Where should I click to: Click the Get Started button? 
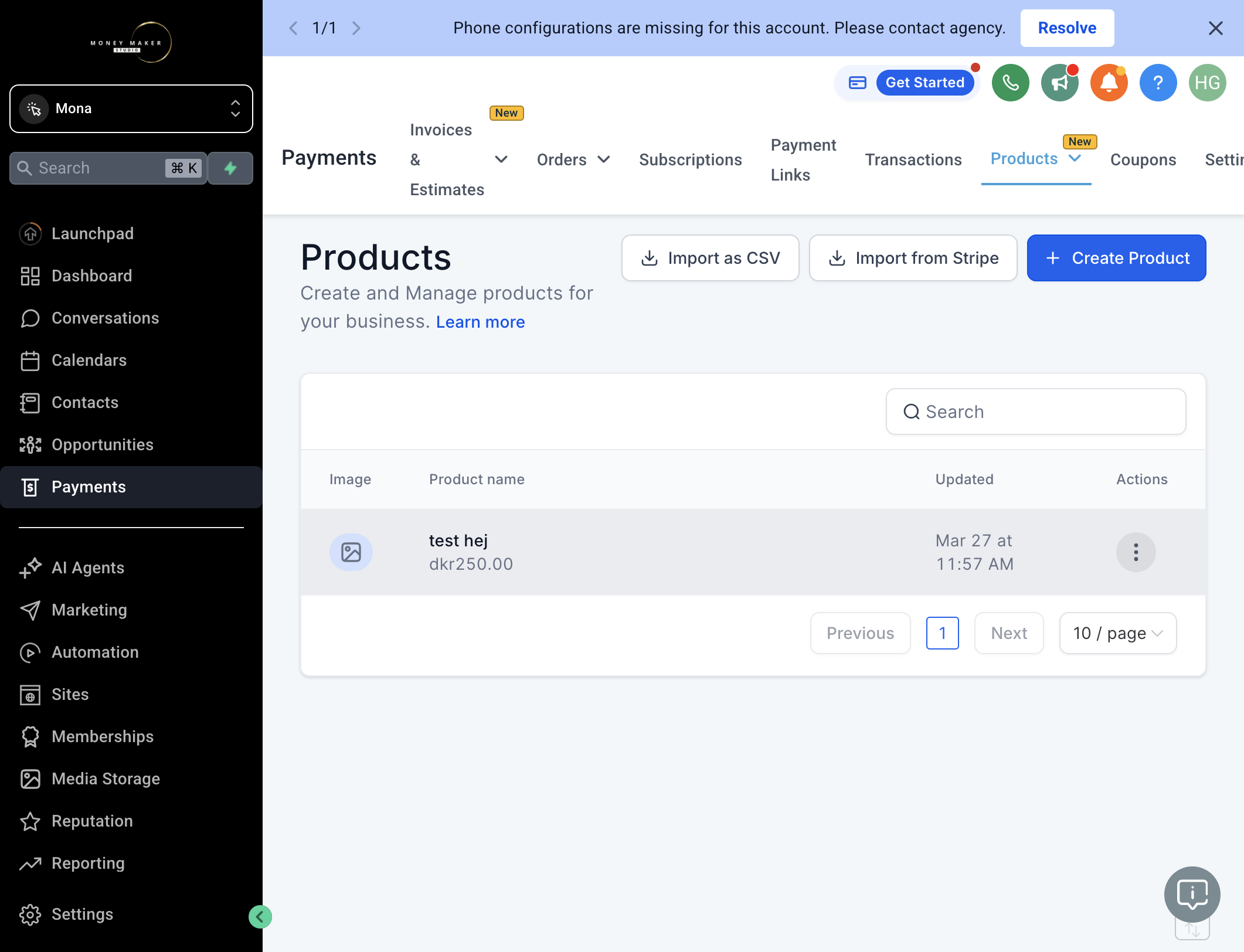coord(924,83)
